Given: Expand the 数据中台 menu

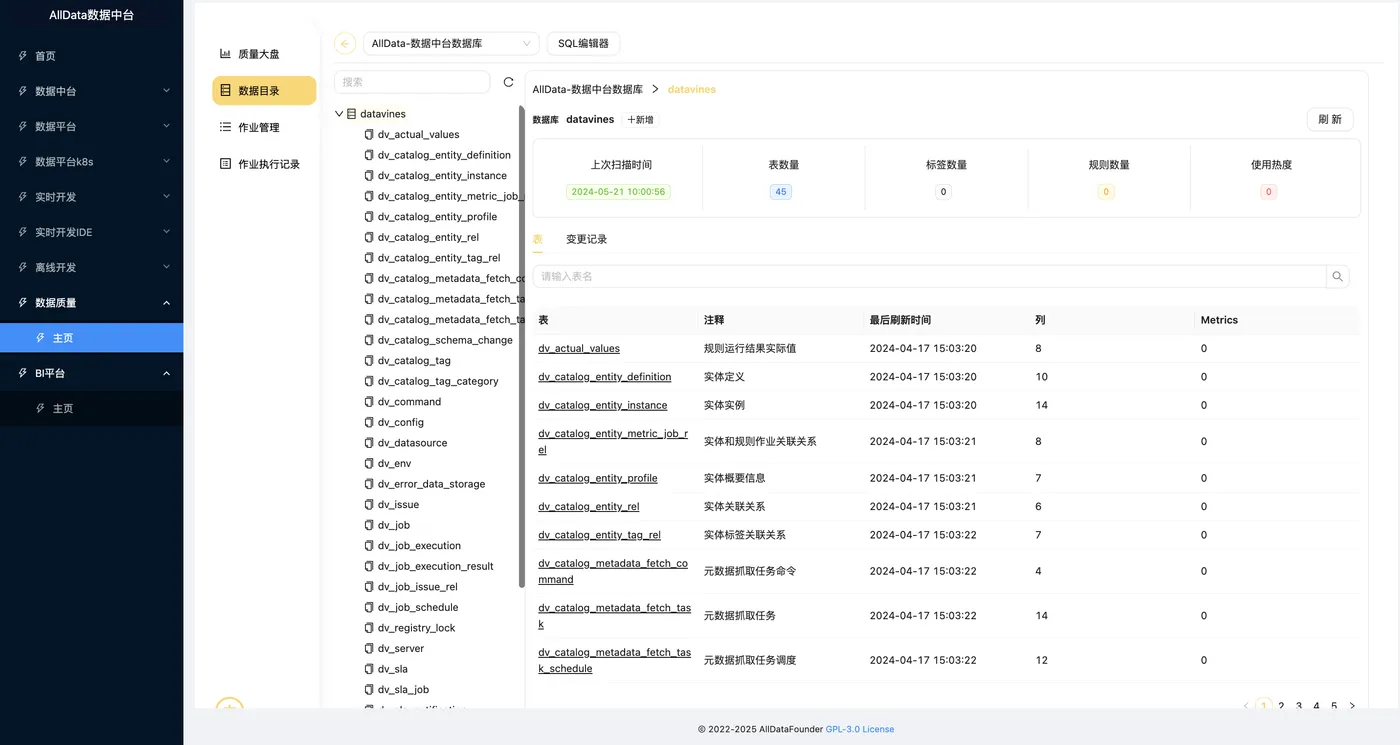Looking at the screenshot, I should (x=91, y=91).
